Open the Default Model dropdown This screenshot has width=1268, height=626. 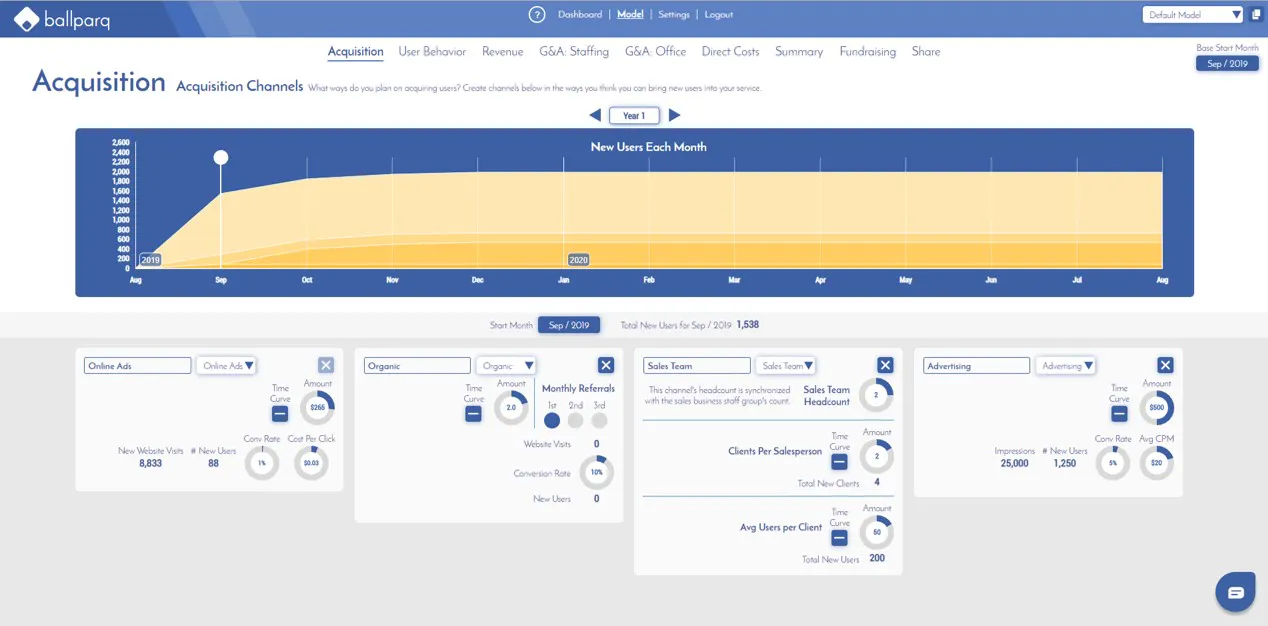pyautogui.click(x=1193, y=15)
